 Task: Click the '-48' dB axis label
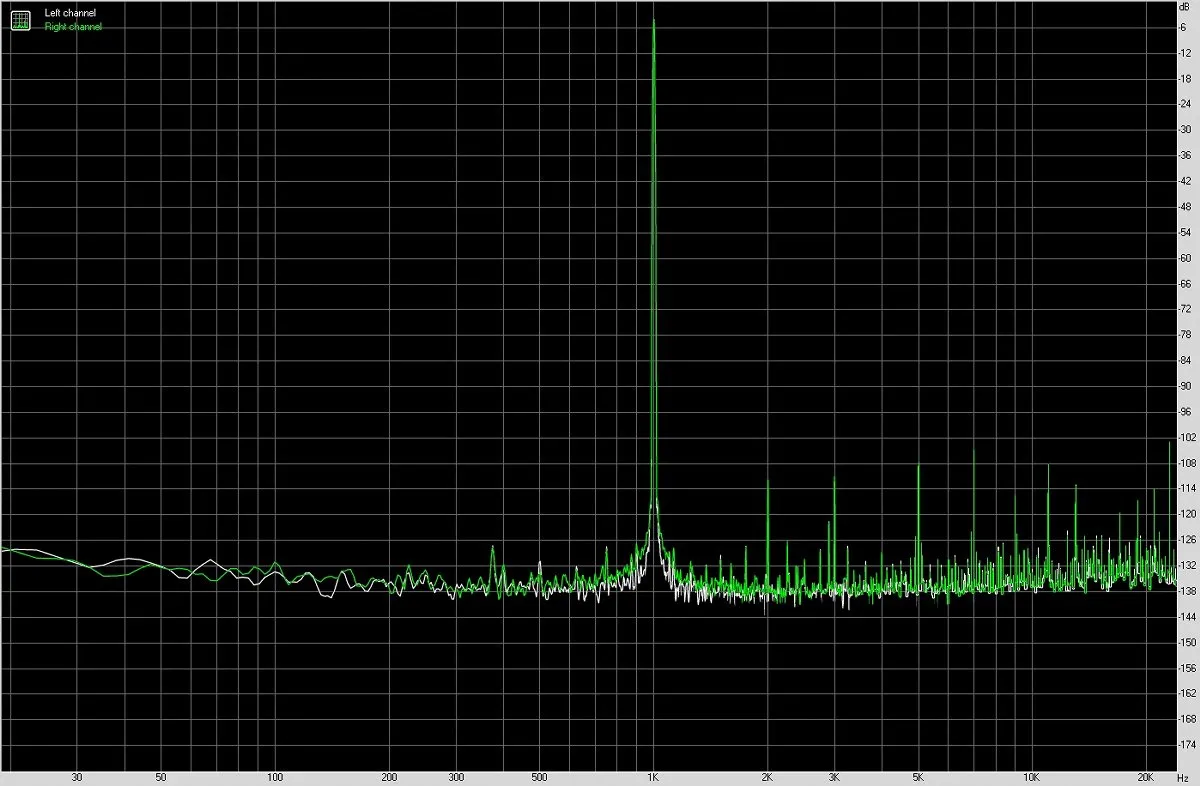click(1186, 206)
